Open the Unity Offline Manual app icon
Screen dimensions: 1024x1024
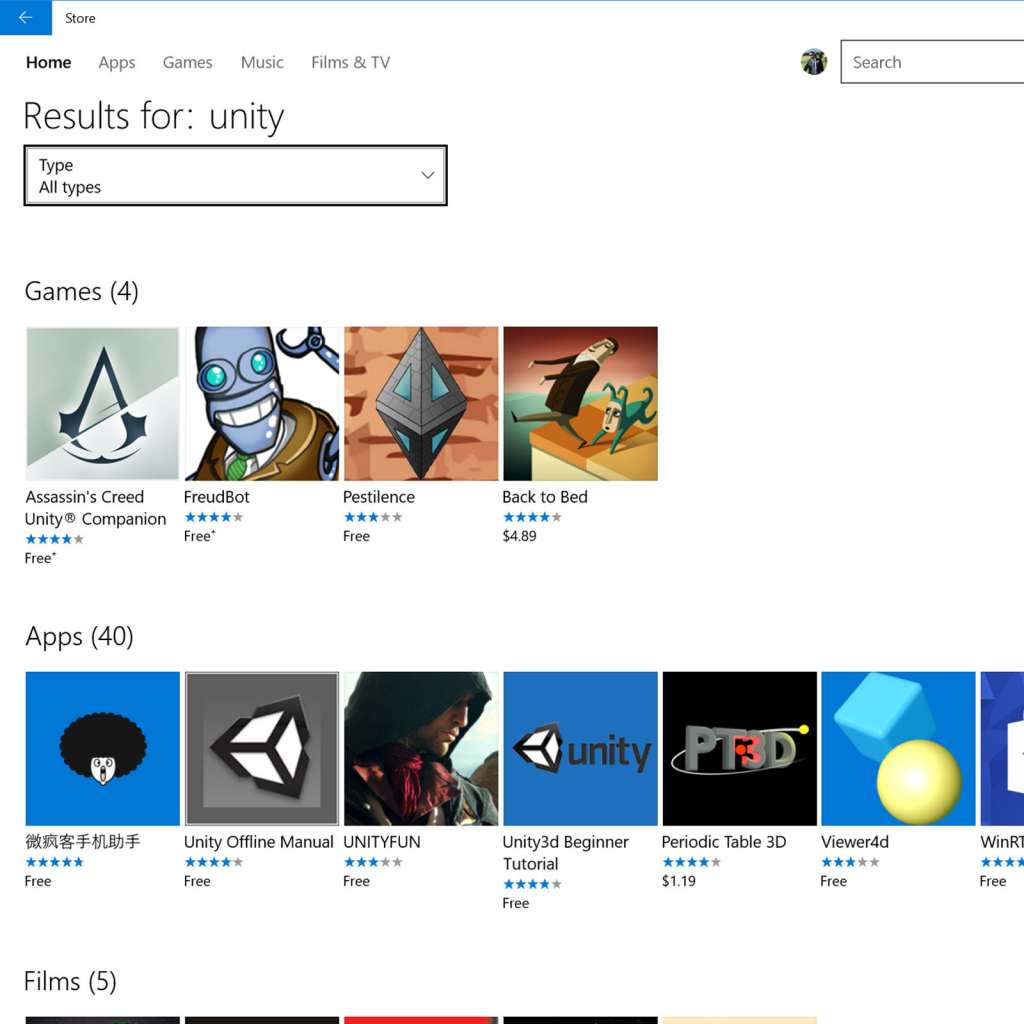[261, 748]
